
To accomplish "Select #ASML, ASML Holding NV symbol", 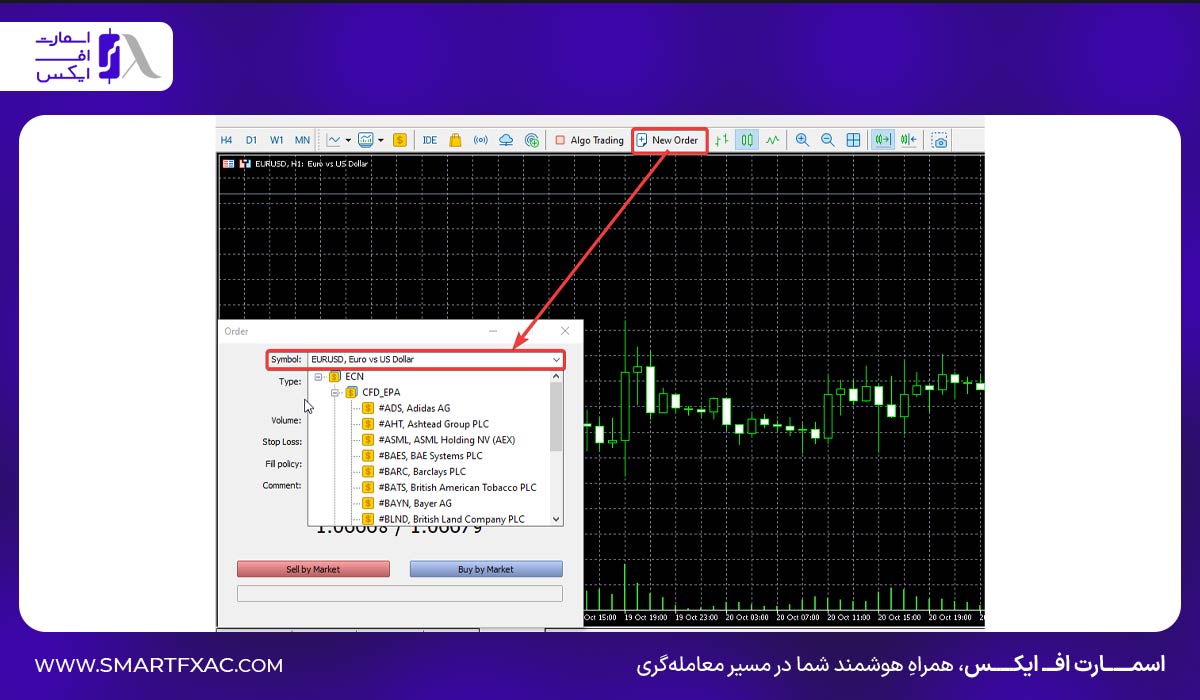I will (x=438, y=440).
